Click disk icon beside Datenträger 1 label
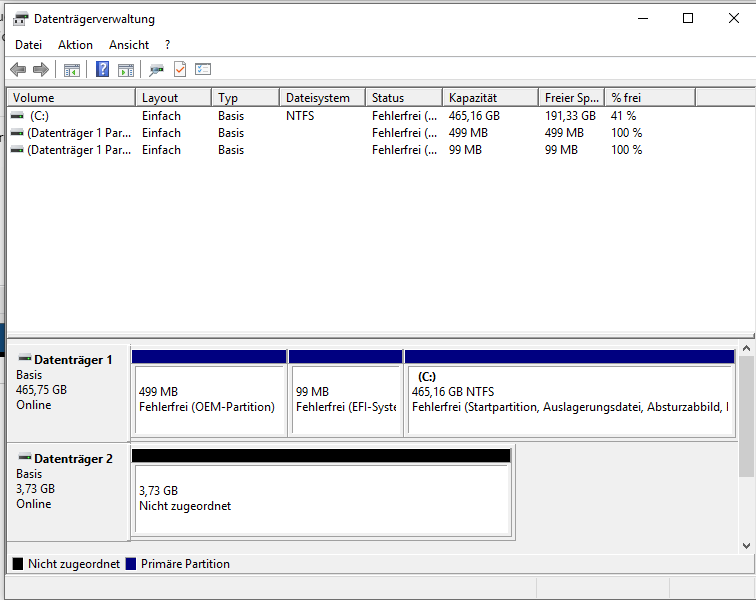The width and height of the screenshot is (756, 600). click(25, 358)
